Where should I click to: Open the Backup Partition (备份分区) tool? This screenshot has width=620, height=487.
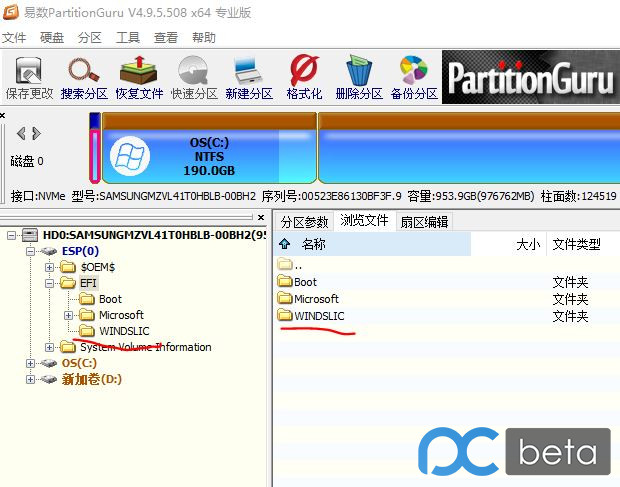pos(414,77)
